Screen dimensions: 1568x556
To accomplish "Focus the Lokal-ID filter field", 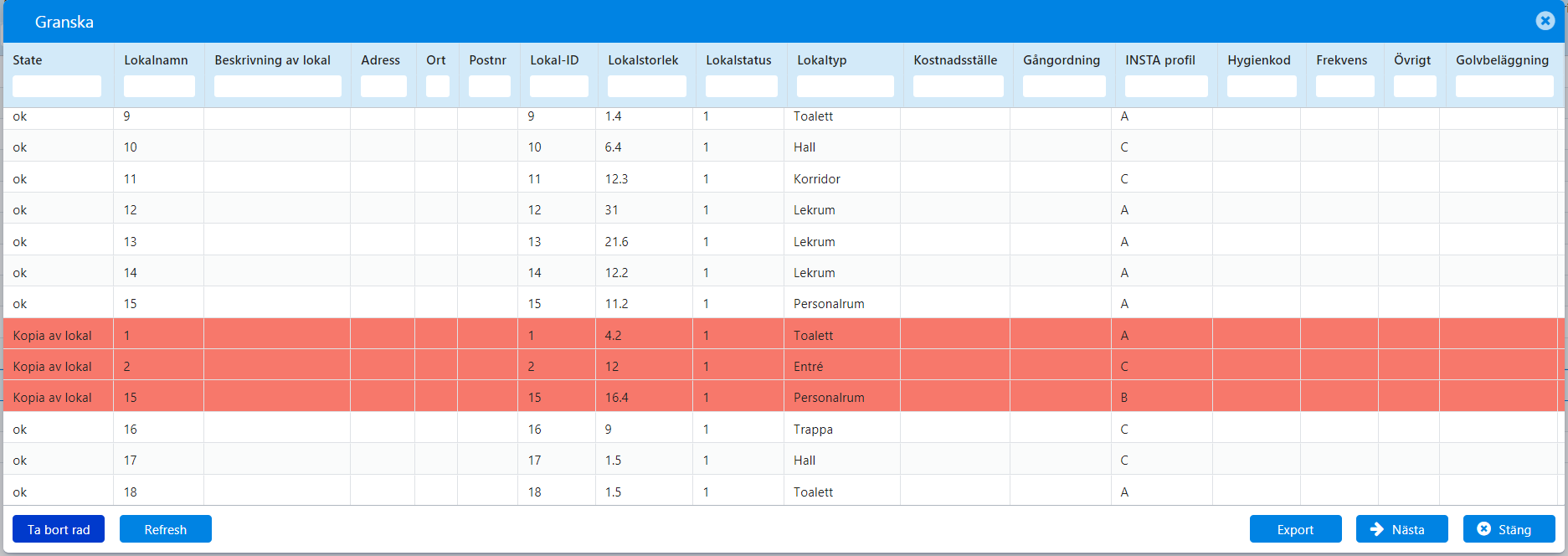I will (559, 86).
